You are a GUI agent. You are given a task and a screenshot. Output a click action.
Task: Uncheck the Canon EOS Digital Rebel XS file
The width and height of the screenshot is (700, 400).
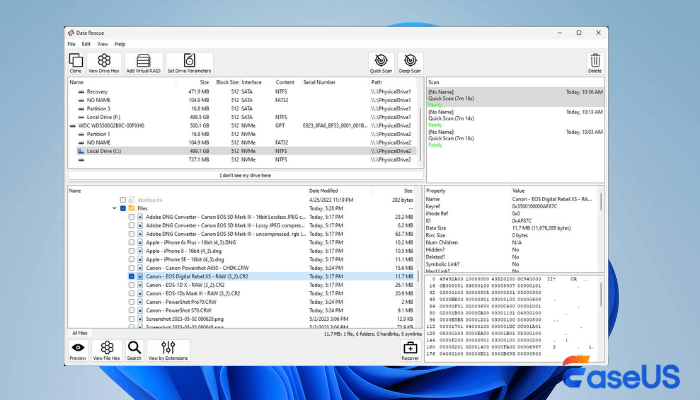click(x=131, y=275)
